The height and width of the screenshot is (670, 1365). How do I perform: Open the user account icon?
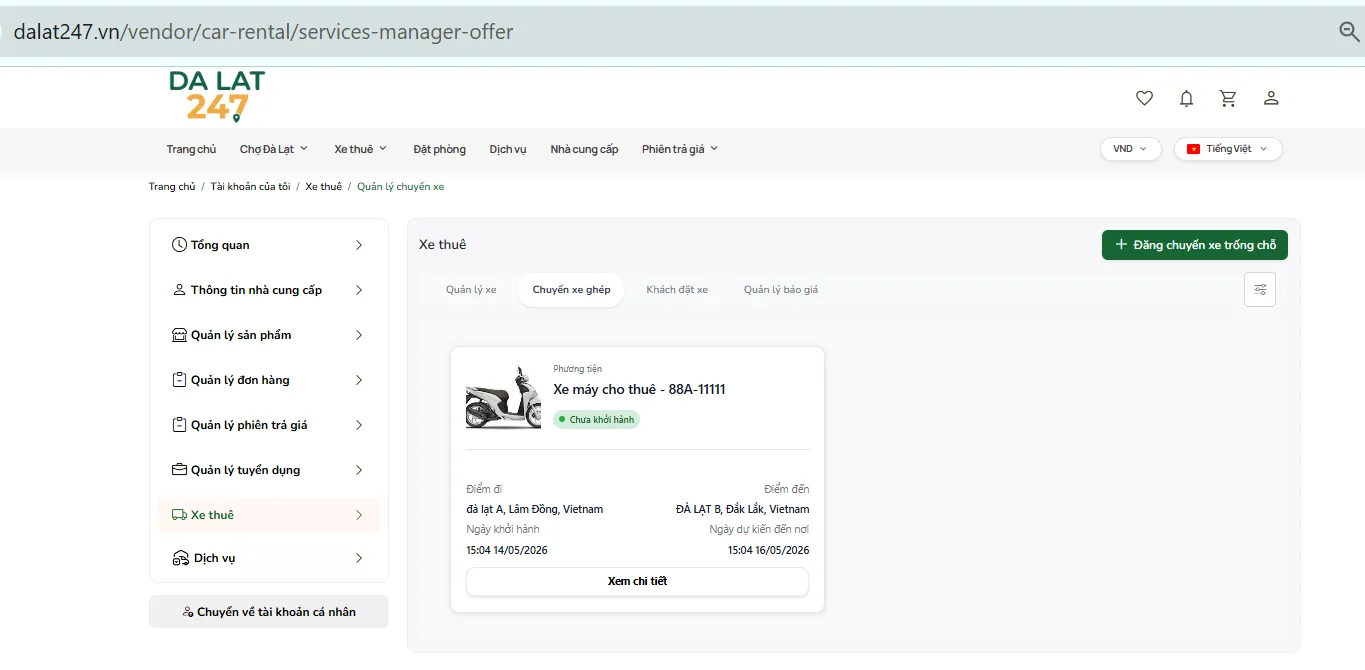1271,98
